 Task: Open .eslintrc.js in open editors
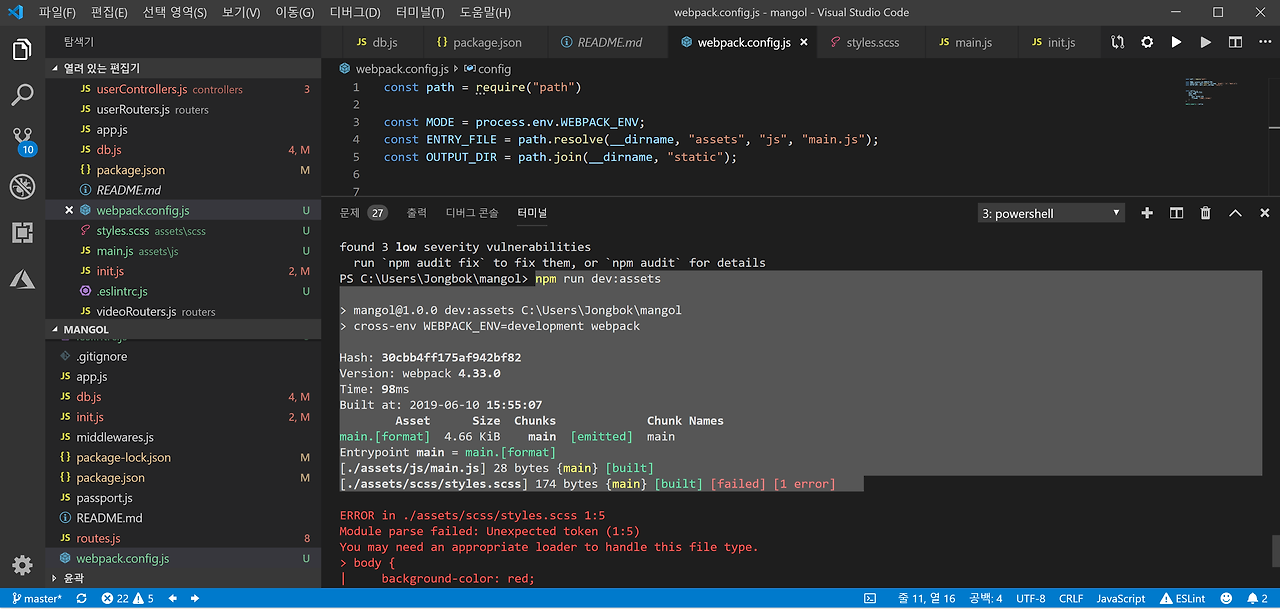(185, 291)
